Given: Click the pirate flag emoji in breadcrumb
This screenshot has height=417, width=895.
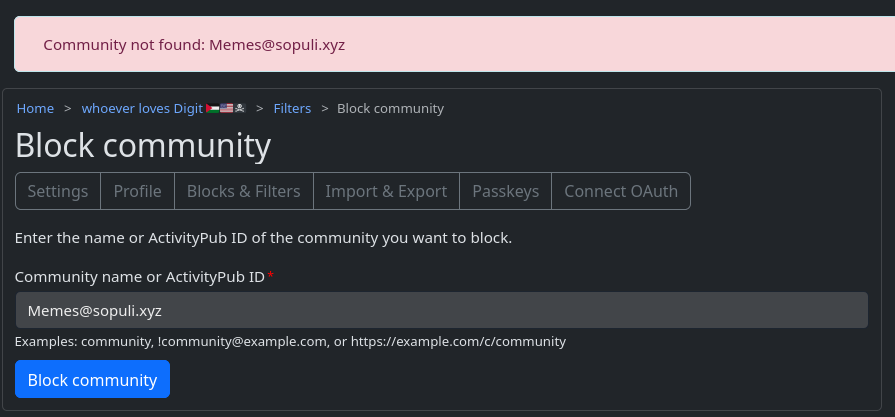Looking at the screenshot, I should [239, 108].
